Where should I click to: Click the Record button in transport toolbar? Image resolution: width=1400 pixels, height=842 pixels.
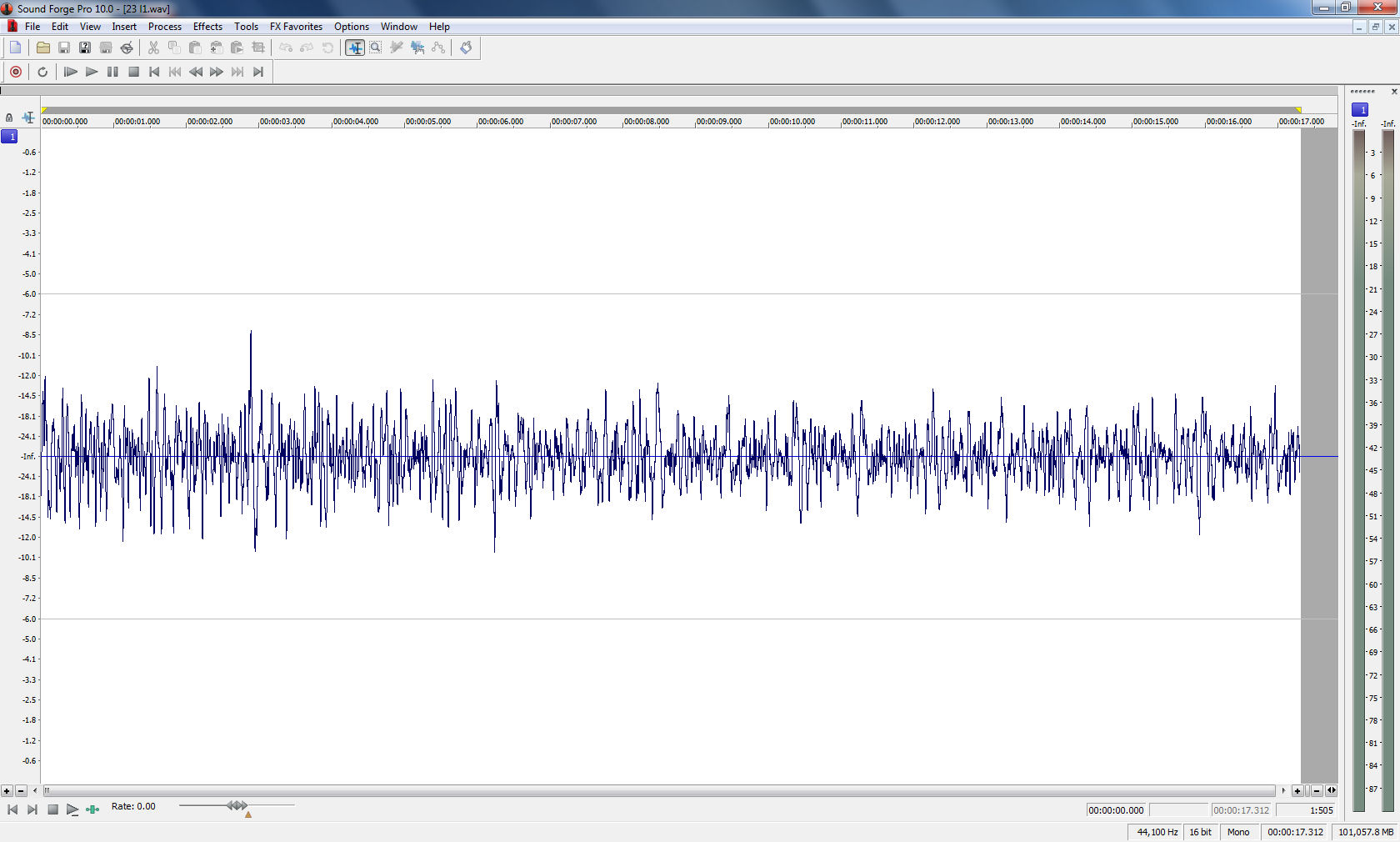coord(15,72)
